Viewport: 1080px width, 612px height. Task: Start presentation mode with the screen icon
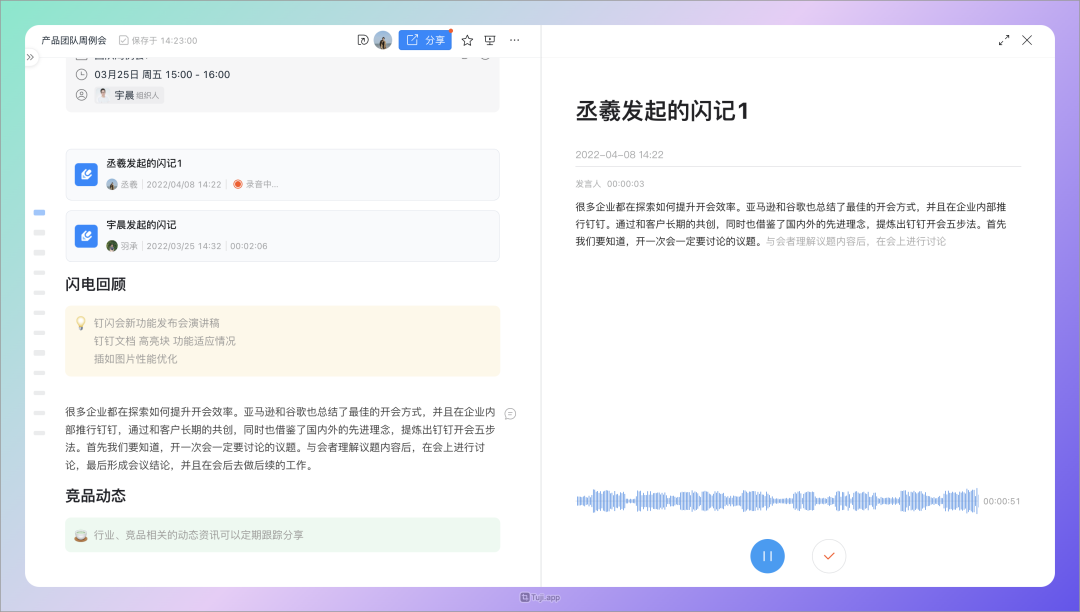(x=490, y=40)
